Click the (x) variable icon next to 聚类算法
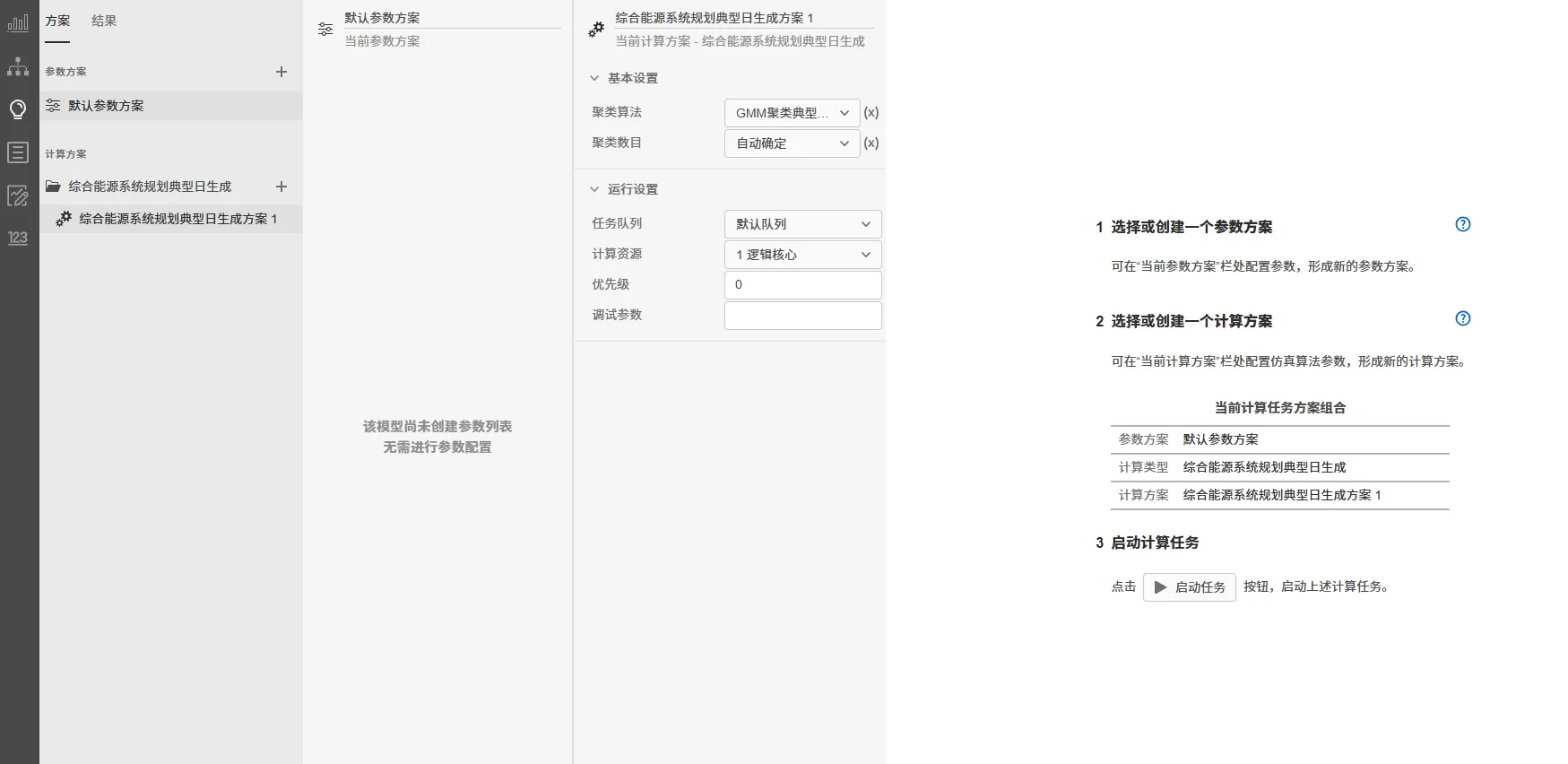1568x764 pixels. [x=871, y=113]
